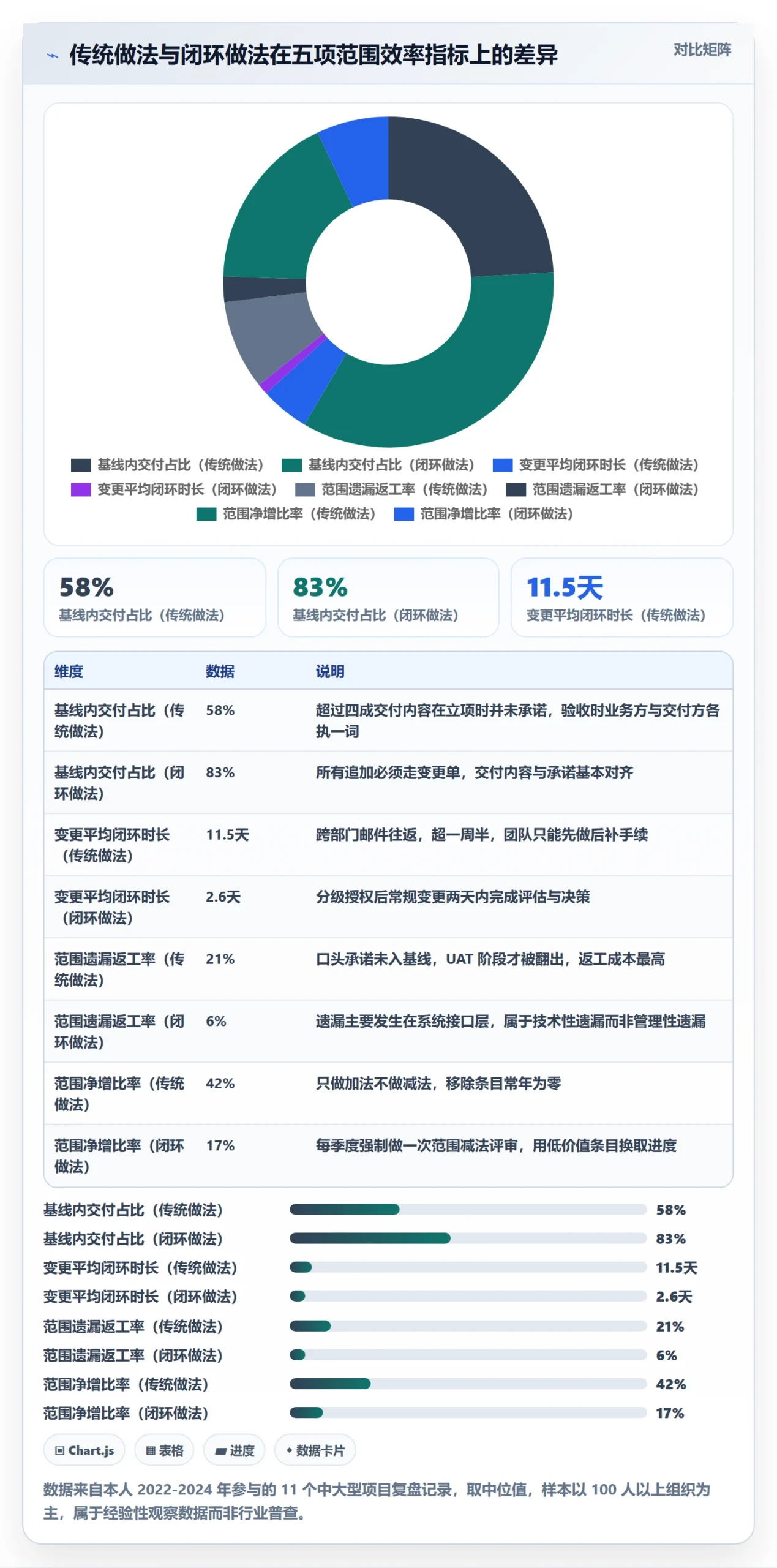The width and height of the screenshot is (777, 1568).
Task: Click the 数据卡片 tag chip
Action: 315,1450
